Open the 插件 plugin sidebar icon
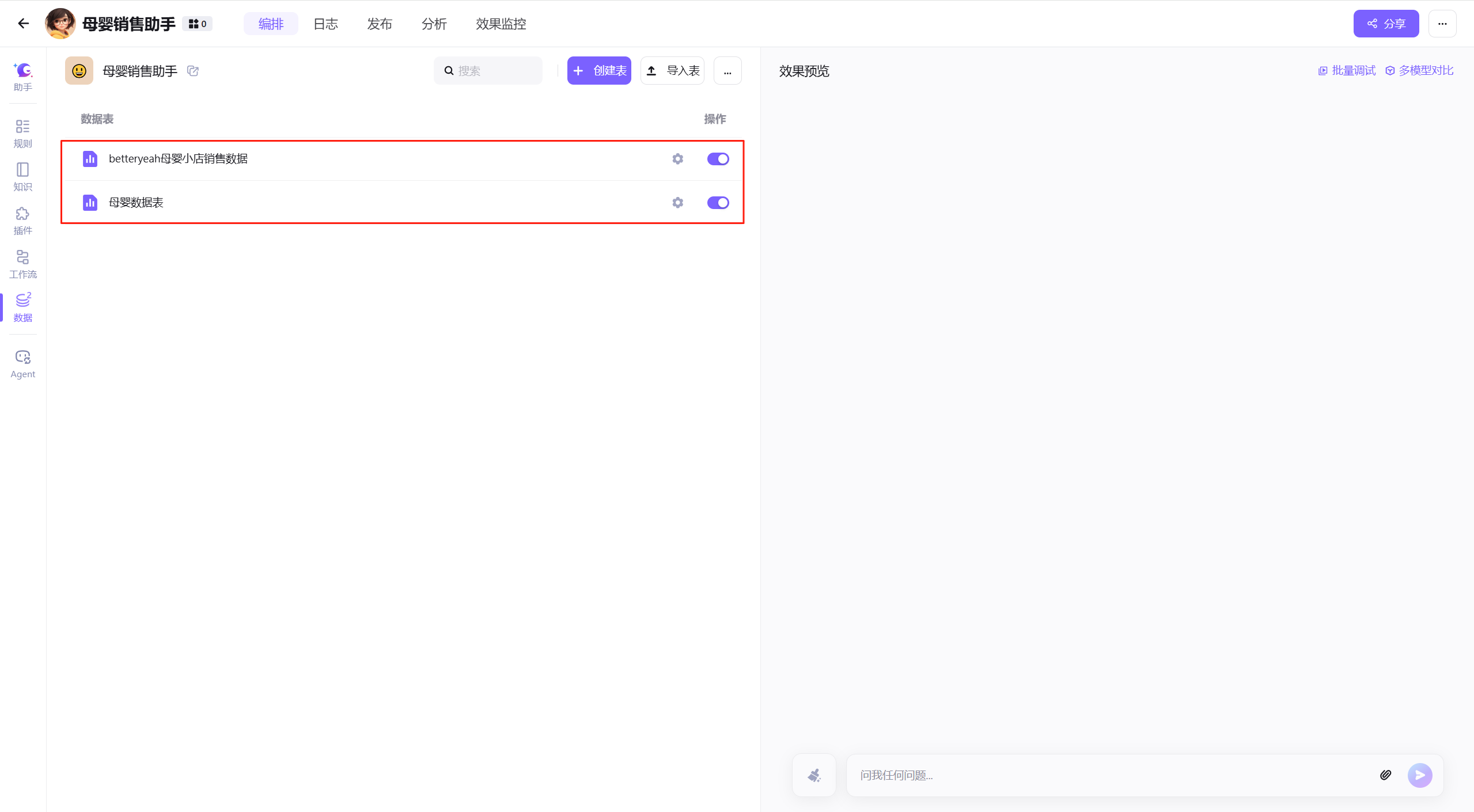This screenshot has height=812, width=1474. [22, 221]
